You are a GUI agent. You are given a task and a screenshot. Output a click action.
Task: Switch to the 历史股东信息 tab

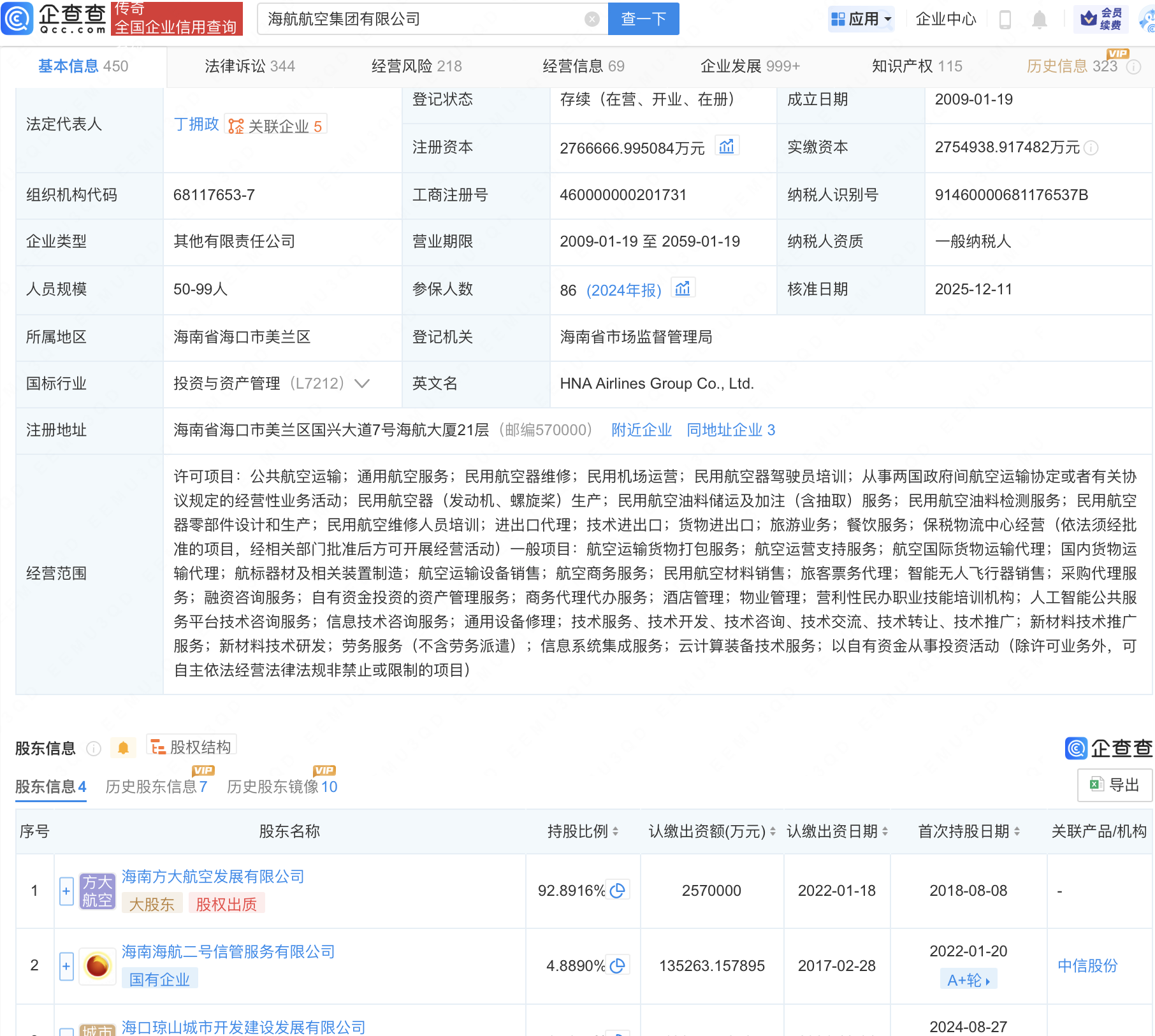point(155,786)
